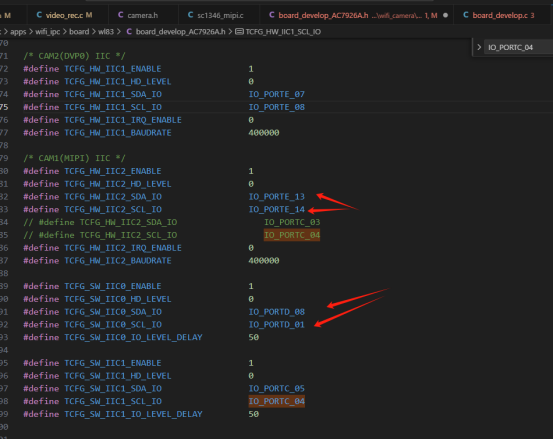Click macro TCFG_SW_IIC1_HD_LEVEL
Screen dimensions: 553x440
118,376
